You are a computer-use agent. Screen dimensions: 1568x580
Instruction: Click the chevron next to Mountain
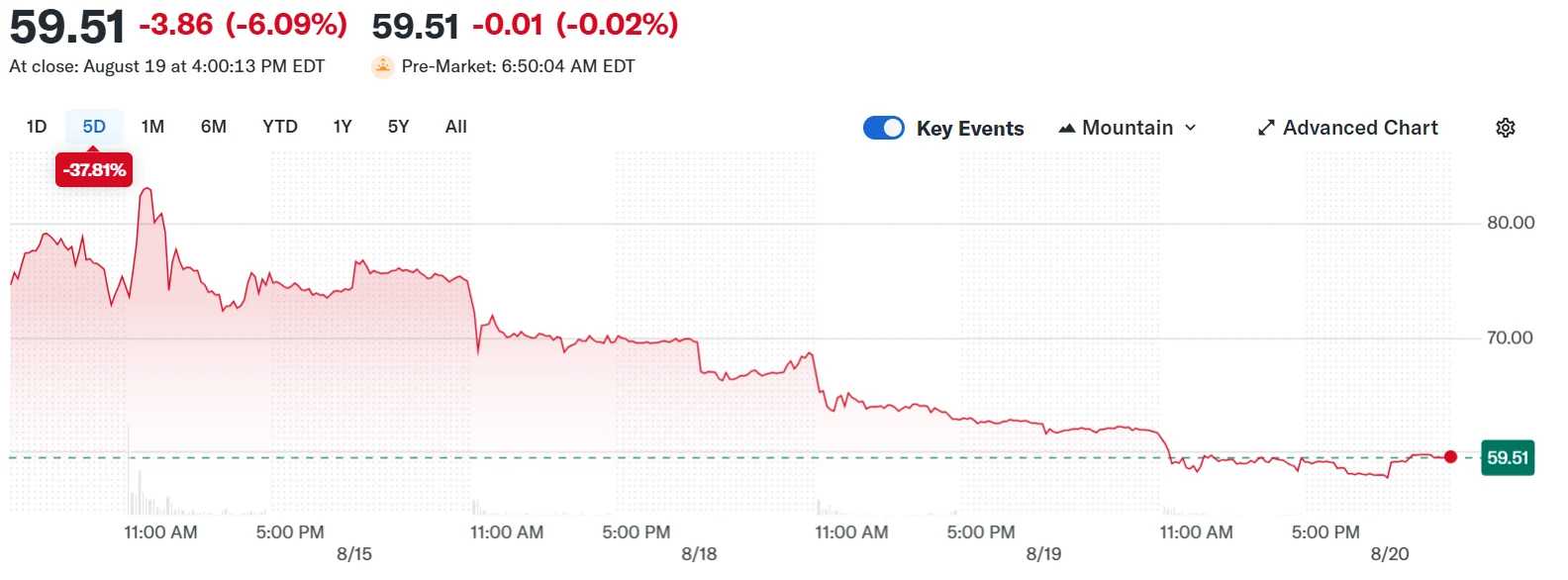[x=1191, y=128]
